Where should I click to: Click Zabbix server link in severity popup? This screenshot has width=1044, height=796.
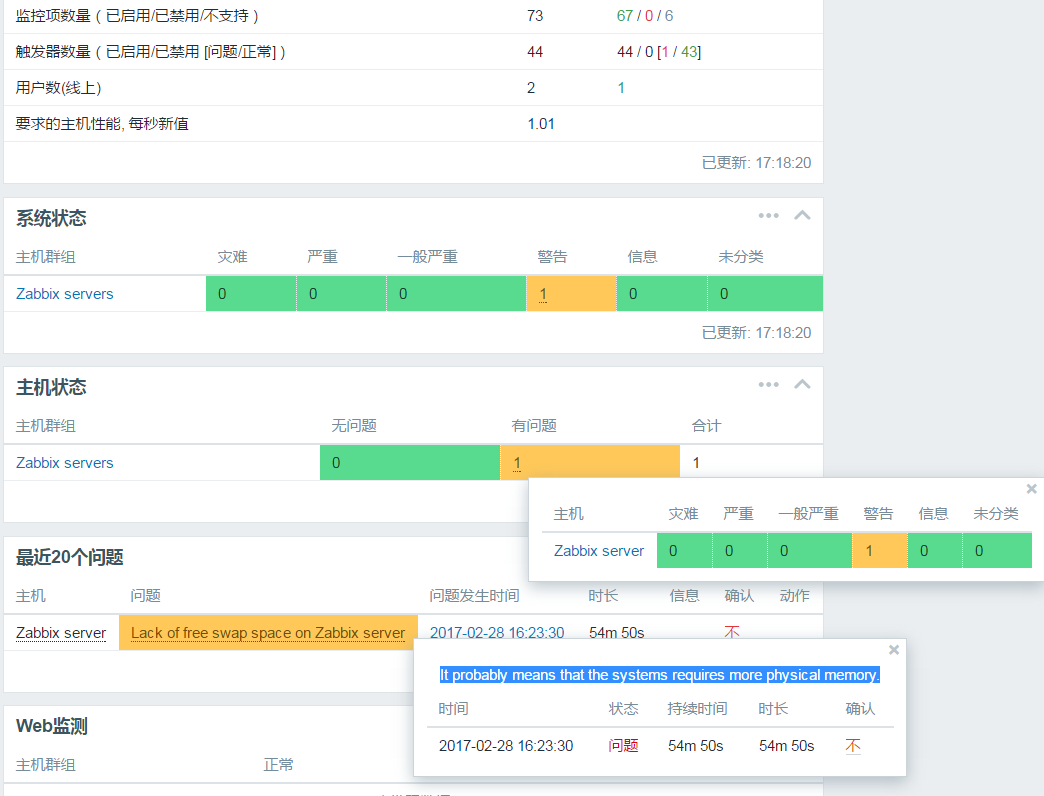[x=599, y=551]
